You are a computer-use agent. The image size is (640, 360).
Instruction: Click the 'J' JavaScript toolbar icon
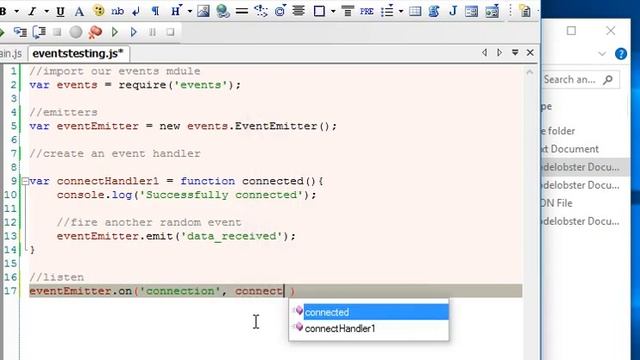(x=453, y=11)
